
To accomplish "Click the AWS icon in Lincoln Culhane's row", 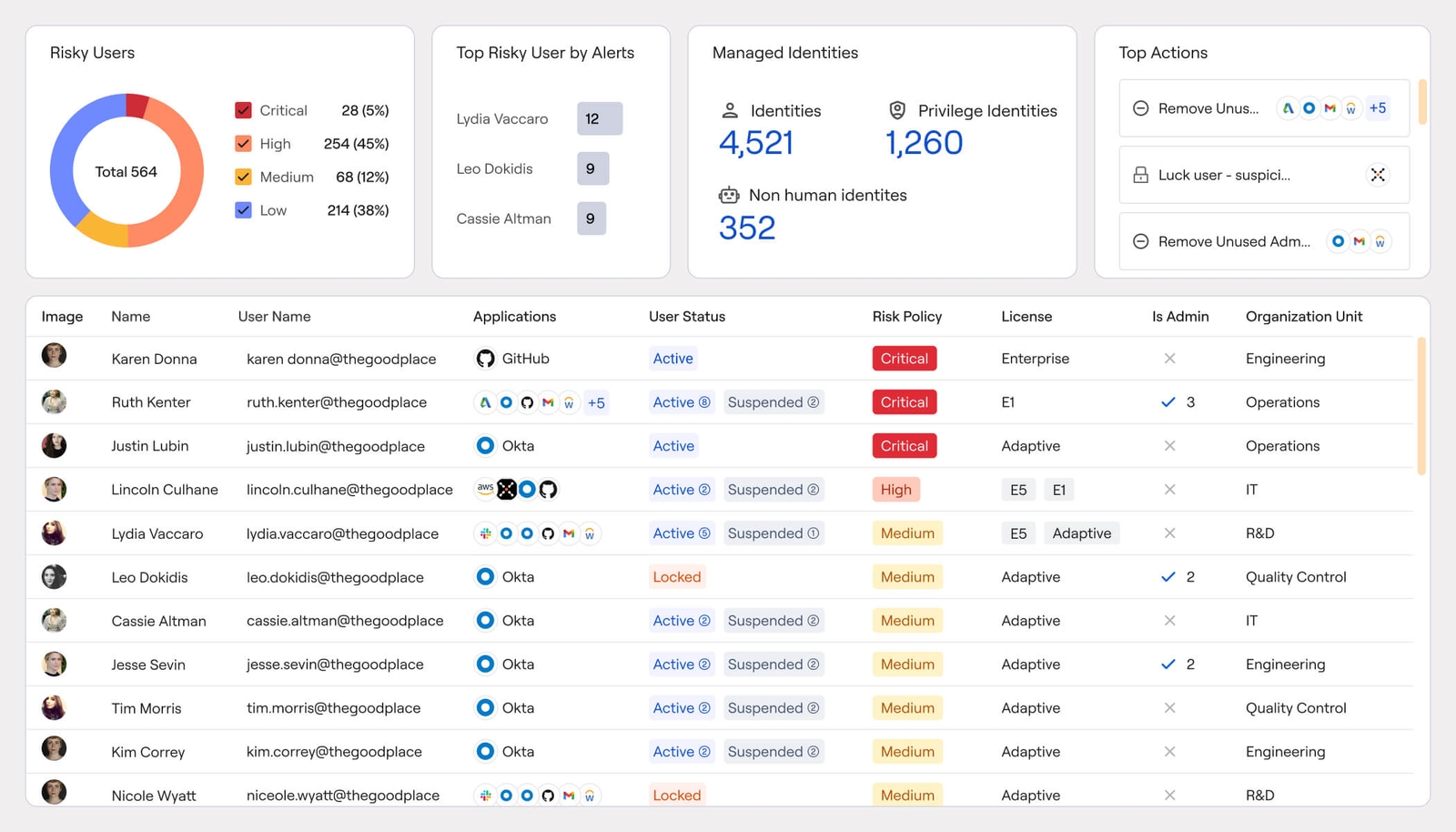I will 485,490.
